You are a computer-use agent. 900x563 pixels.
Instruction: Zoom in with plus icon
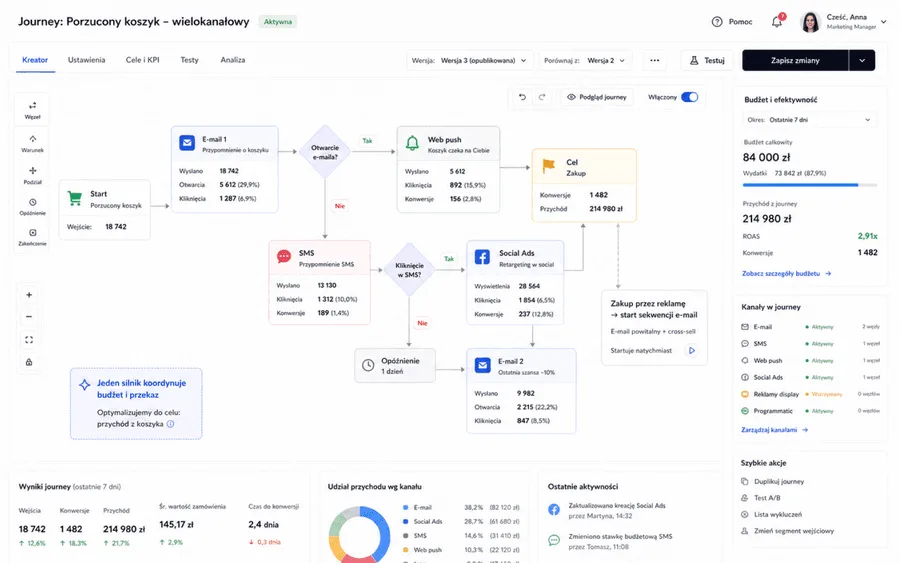tap(29, 295)
